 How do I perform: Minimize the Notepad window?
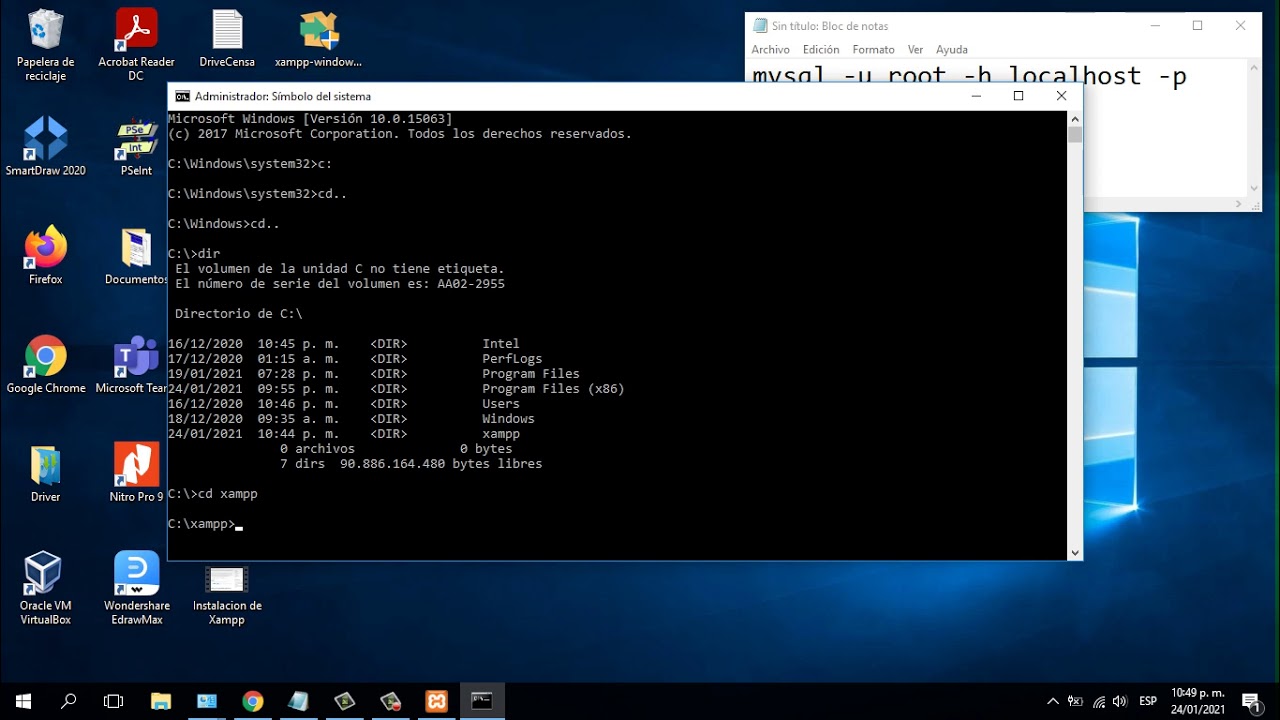[1155, 26]
